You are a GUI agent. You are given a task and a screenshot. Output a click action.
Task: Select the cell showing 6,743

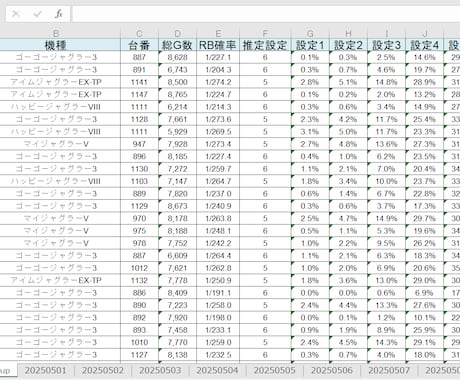pyautogui.click(x=178, y=70)
